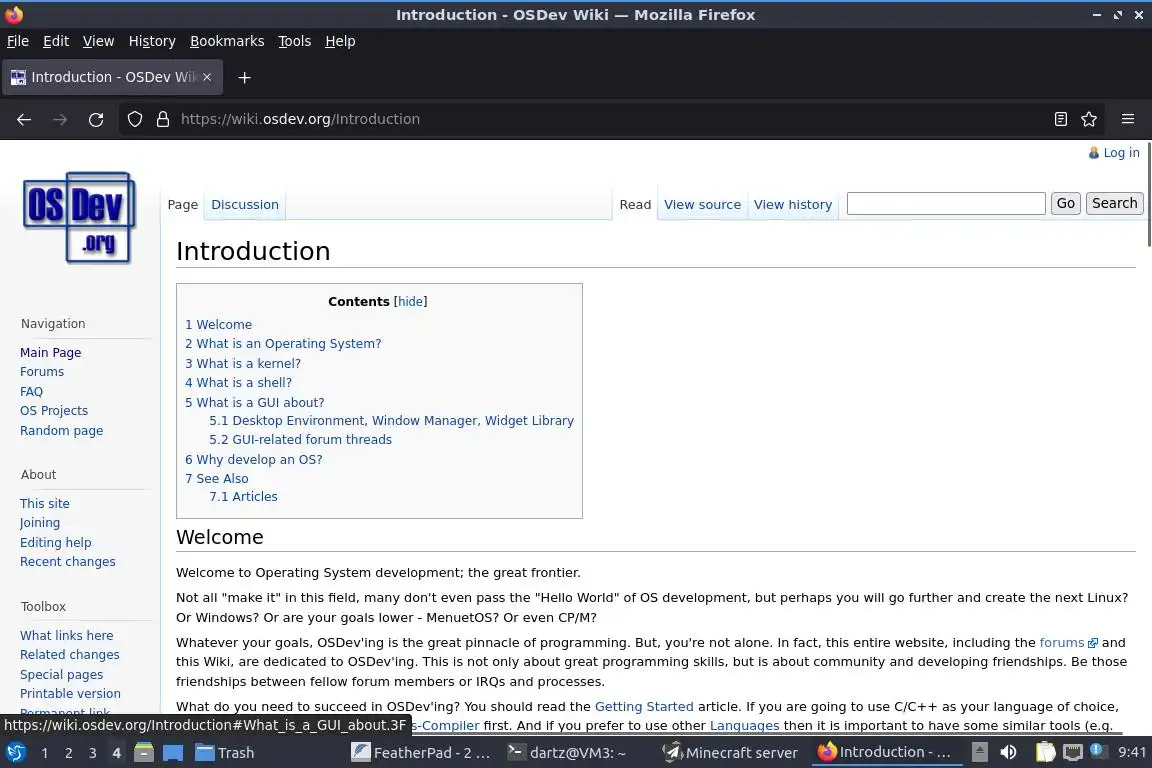Viewport: 1152px width, 768px height.
Task: Open the File menu
Action: click(18, 41)
